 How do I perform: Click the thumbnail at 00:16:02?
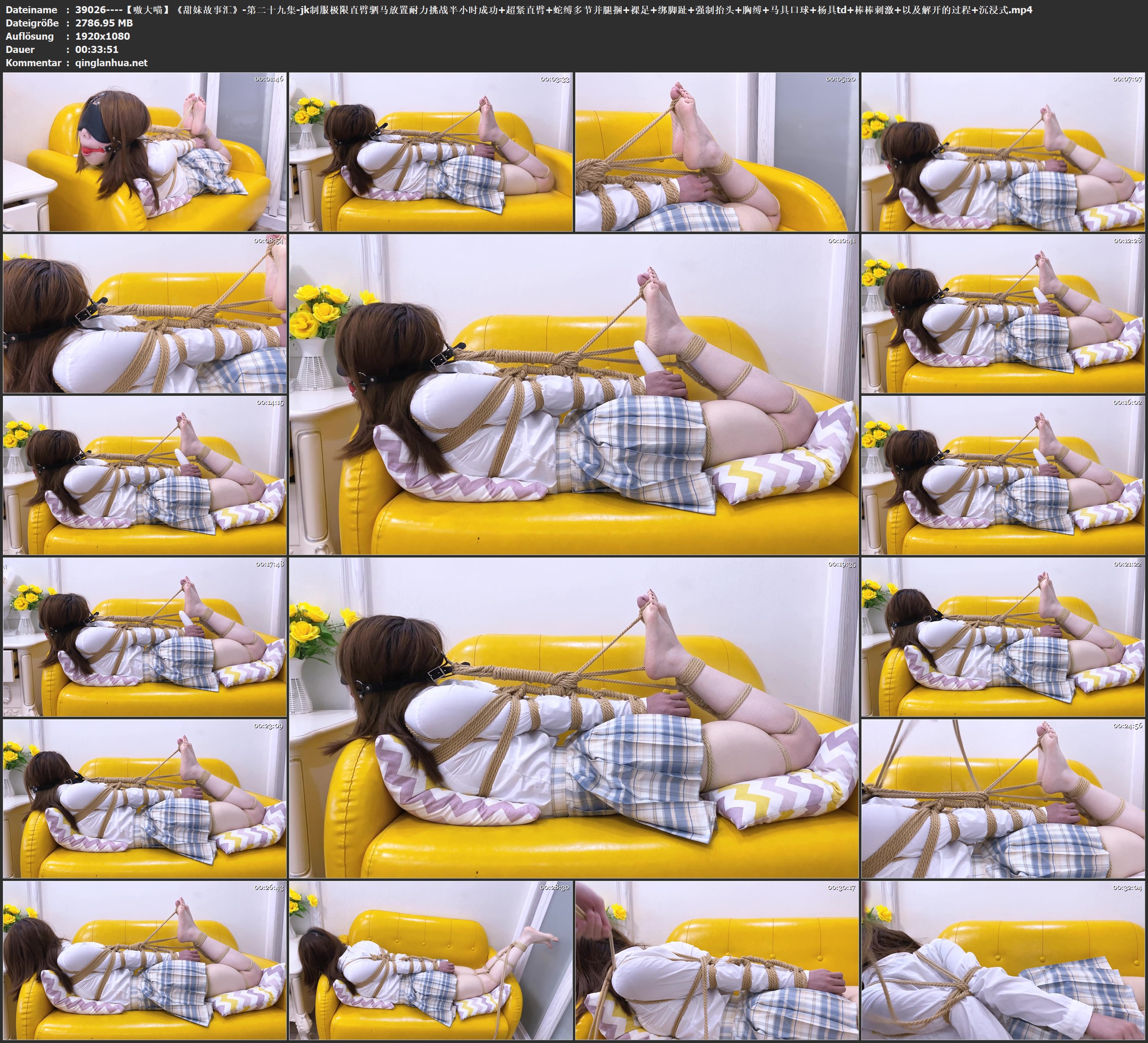point(1003,475)
